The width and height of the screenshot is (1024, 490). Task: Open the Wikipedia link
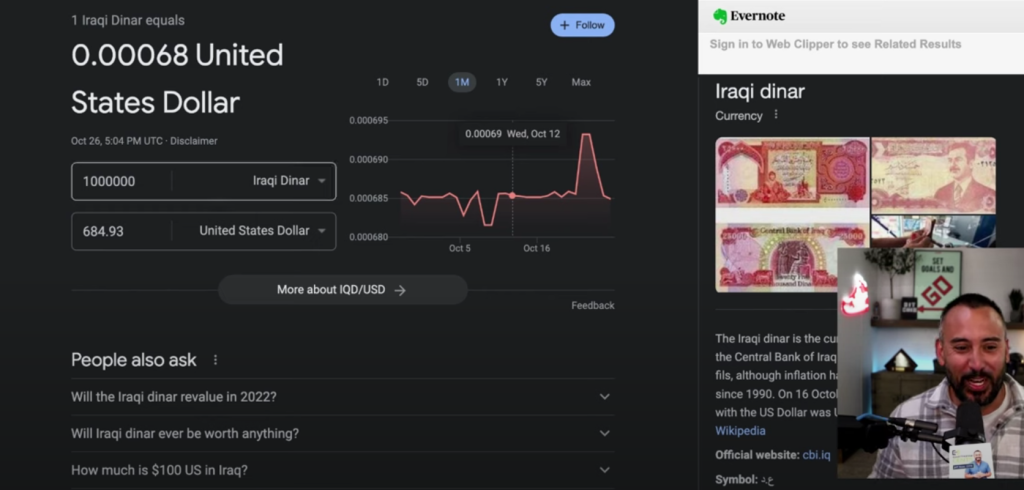(740, 431)
